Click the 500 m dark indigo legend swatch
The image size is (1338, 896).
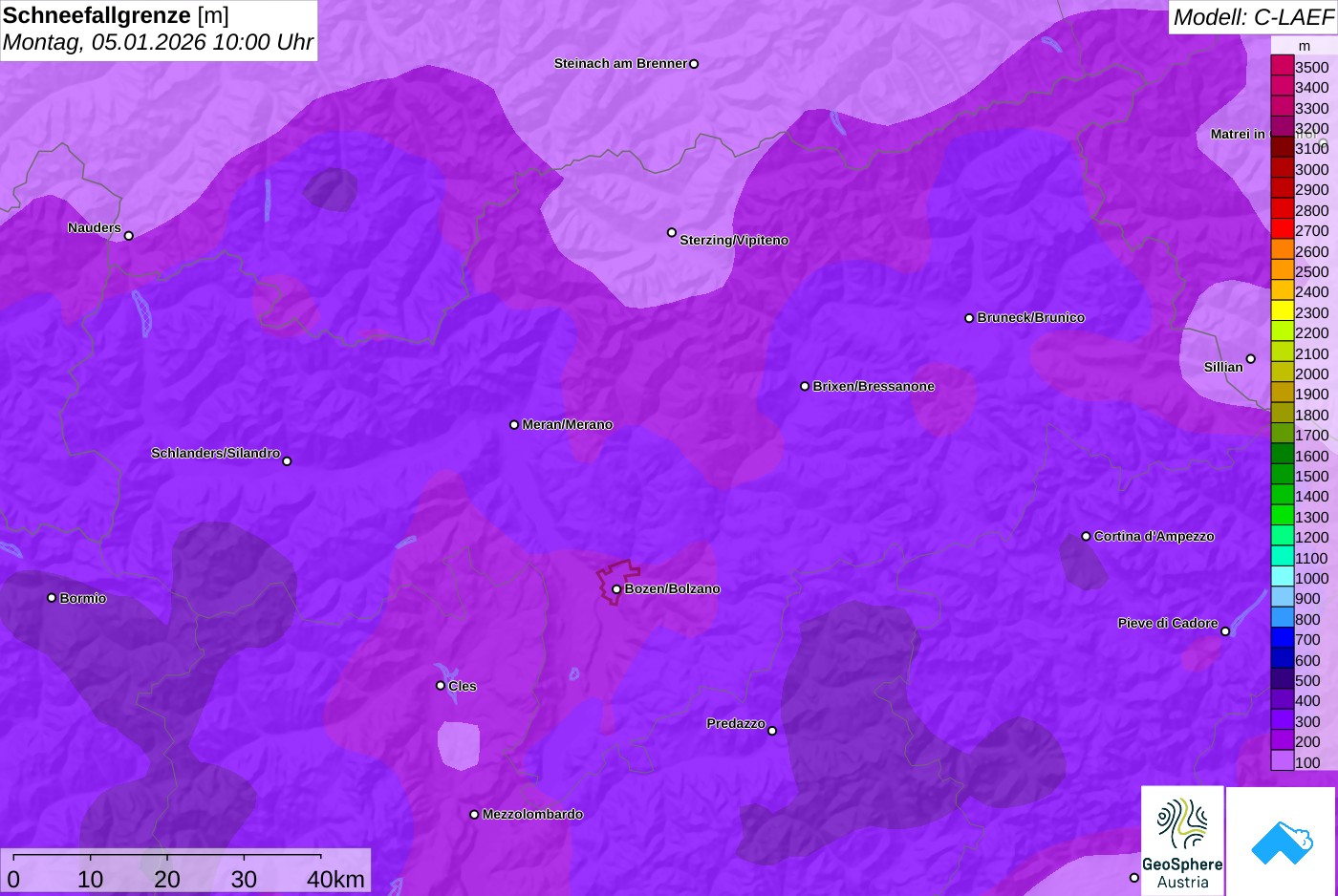[1282, 679]
